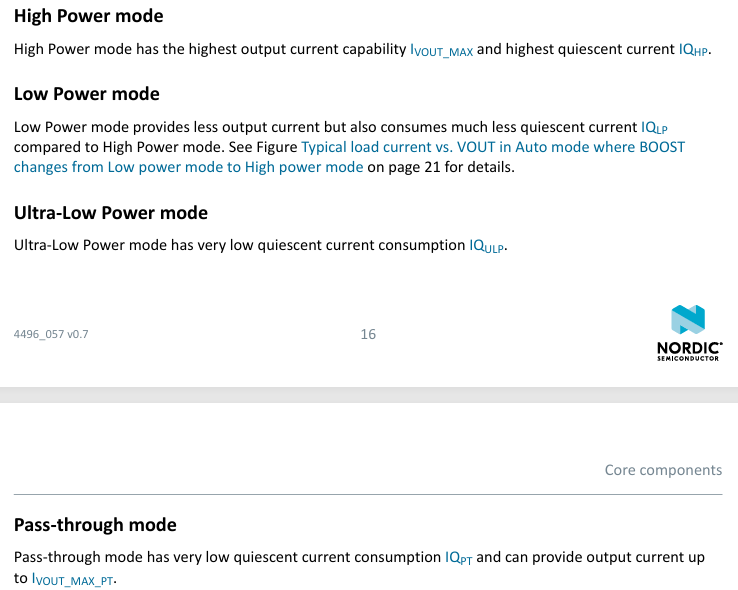
Task: Click the IQPT quiescent current link
Action: tap(458, 558)
